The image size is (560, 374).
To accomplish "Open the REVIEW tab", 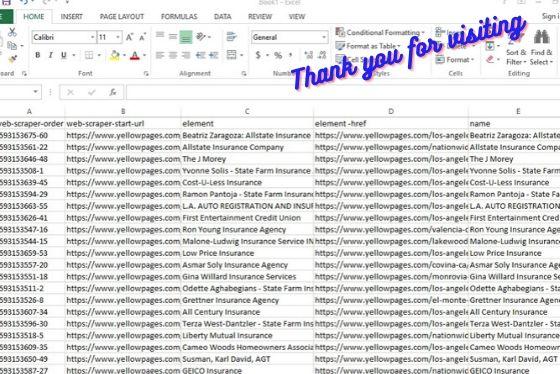I will point(260,17).
